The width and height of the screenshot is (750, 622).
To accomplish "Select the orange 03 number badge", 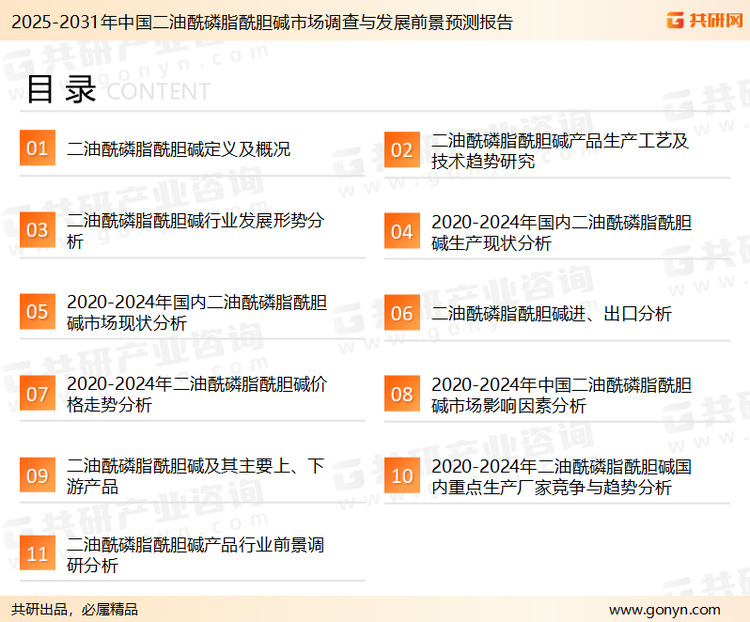I will 37,230.
